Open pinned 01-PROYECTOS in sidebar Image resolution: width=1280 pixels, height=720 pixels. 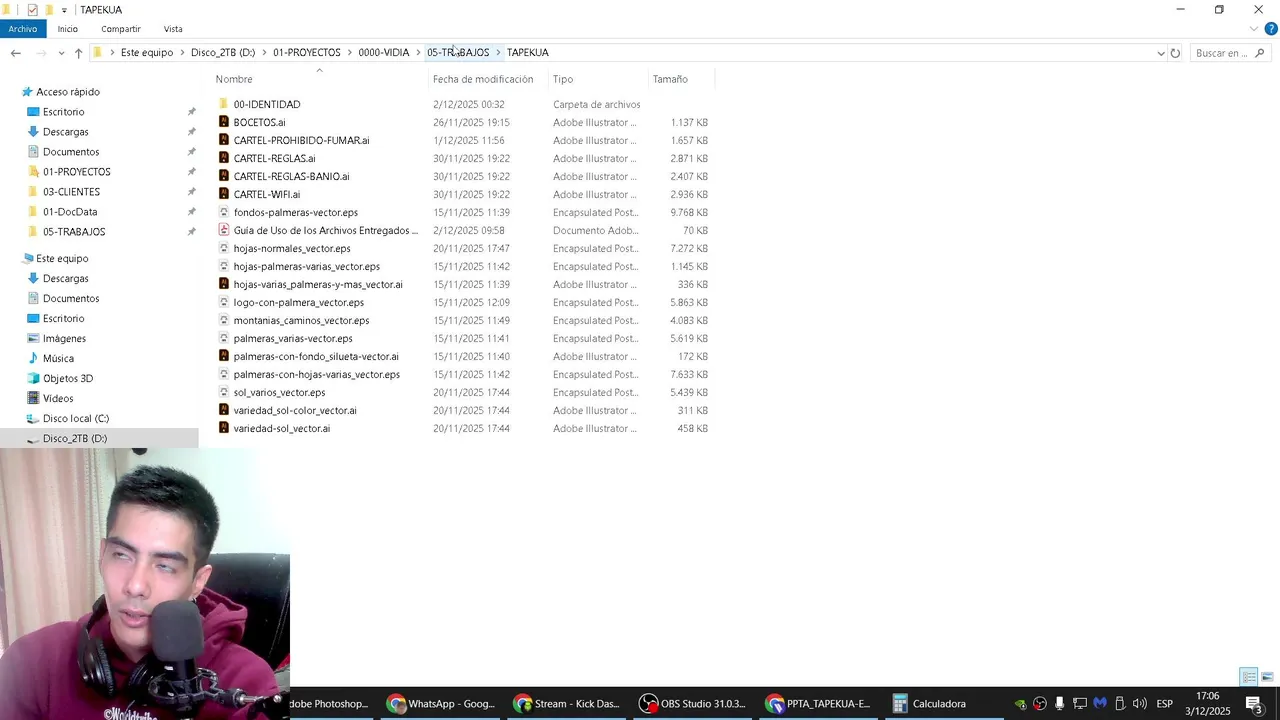(76, 172)
